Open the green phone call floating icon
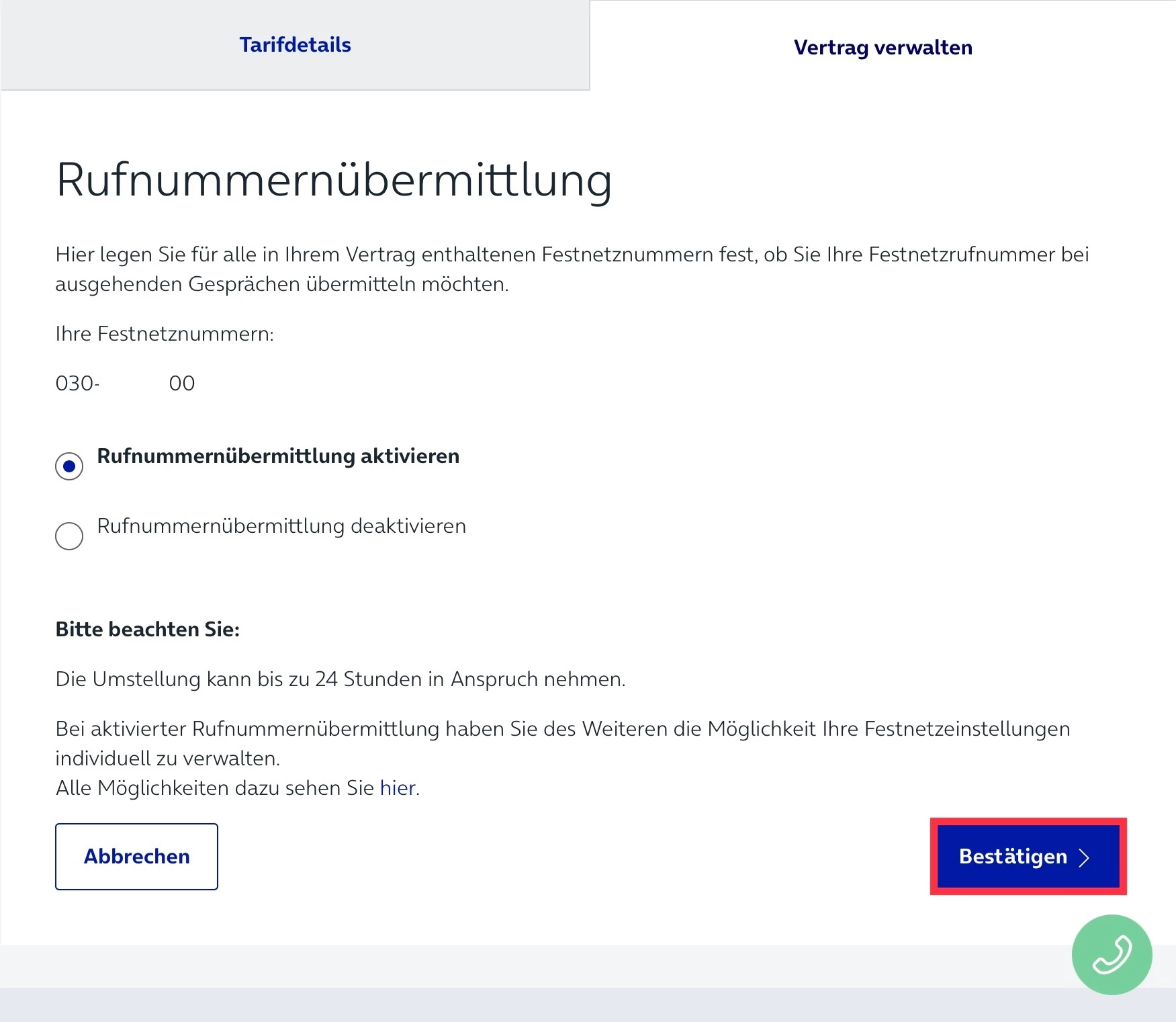 point(1112,954)
